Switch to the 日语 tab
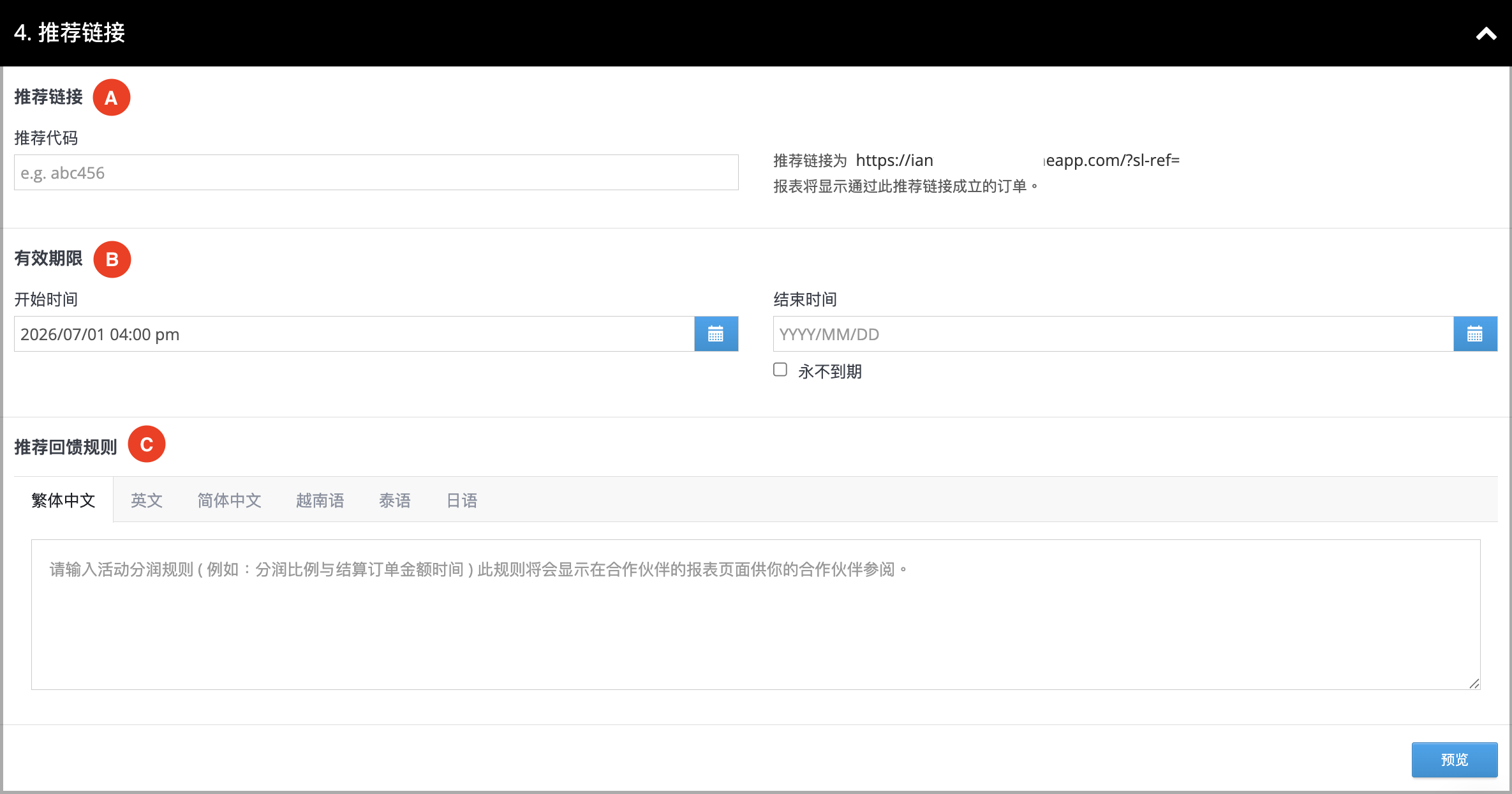Viewport: 1512px width, 794px height. 462,500
